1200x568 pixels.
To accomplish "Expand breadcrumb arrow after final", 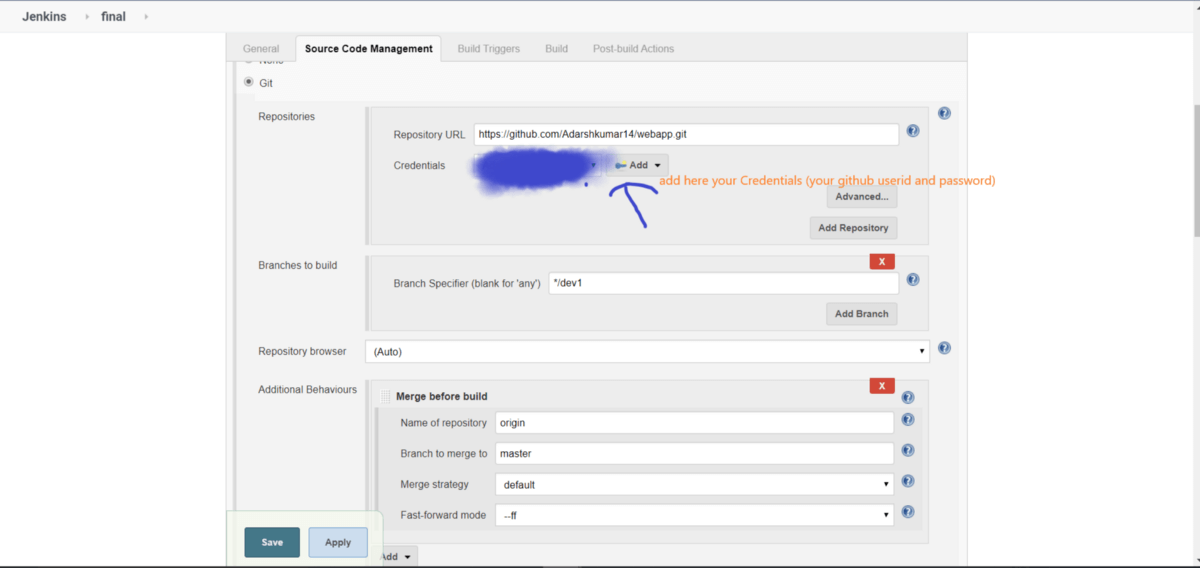I will (x=146, y=16).
